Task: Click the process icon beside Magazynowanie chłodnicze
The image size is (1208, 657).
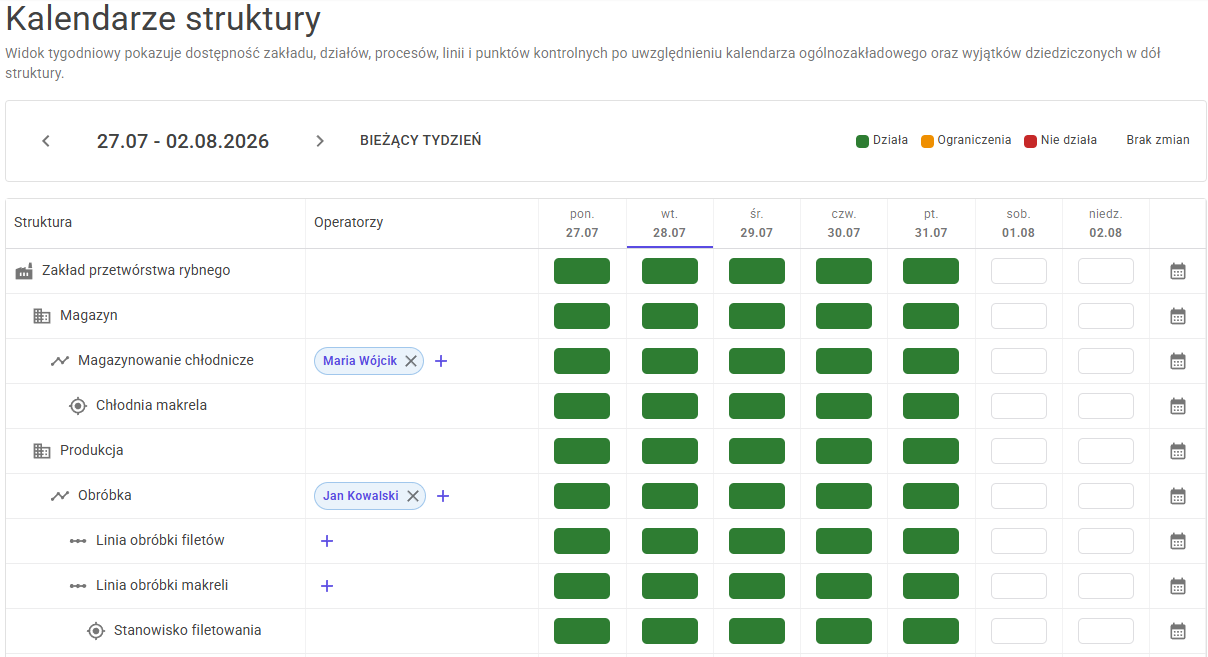Action: click(60, 361)
